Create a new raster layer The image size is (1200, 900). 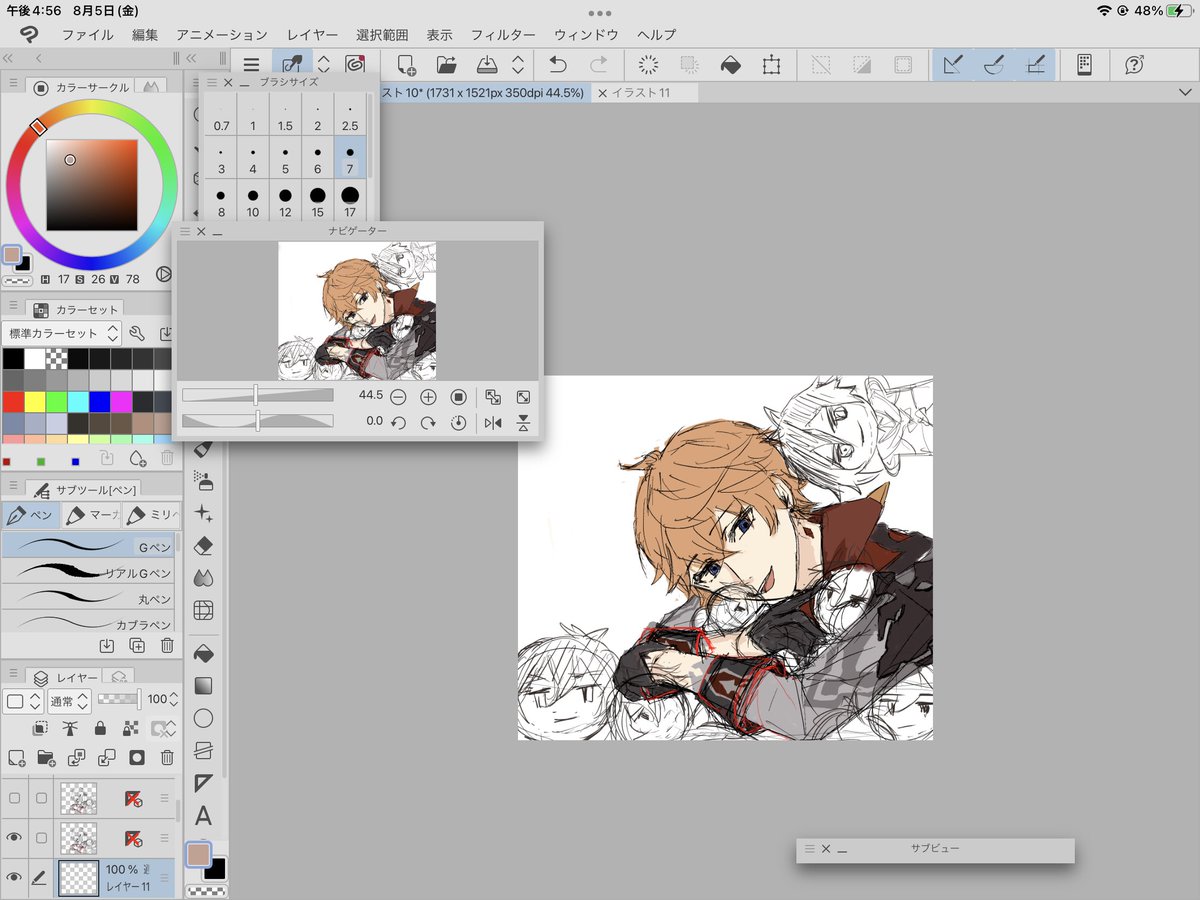[x=16, y=757]
